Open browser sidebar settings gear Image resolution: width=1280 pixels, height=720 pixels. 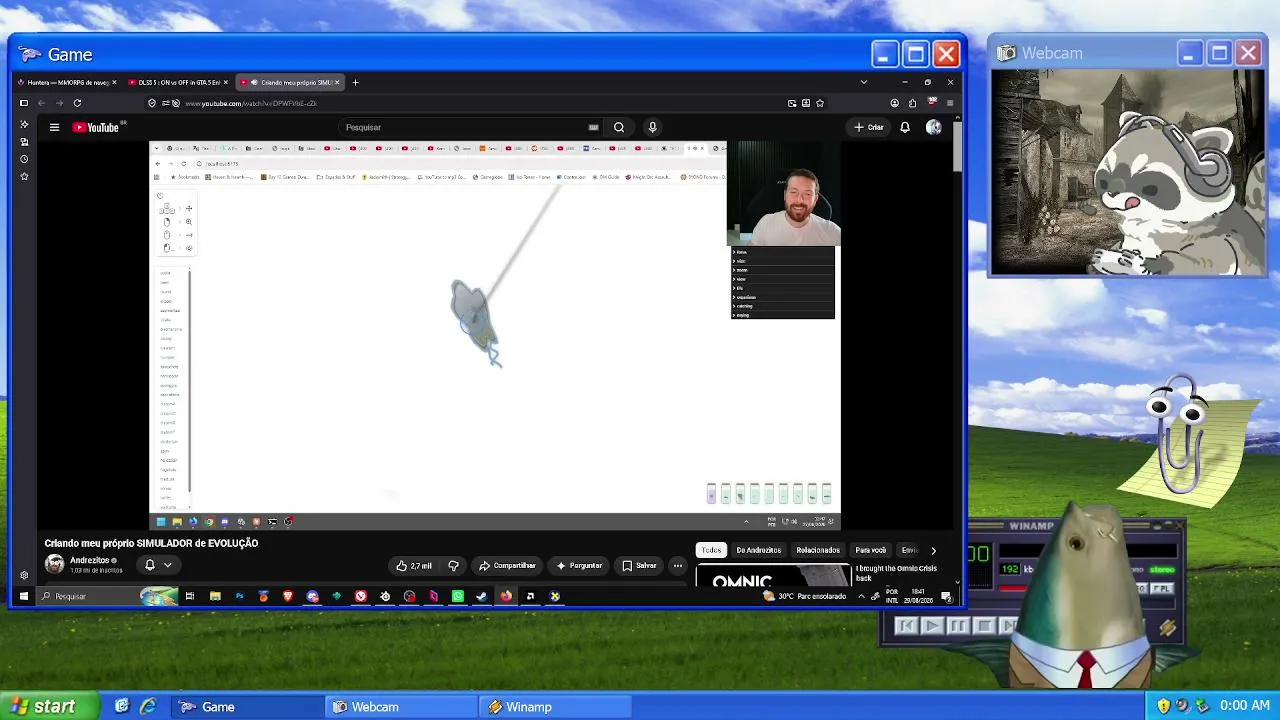[x=24, y=575]
